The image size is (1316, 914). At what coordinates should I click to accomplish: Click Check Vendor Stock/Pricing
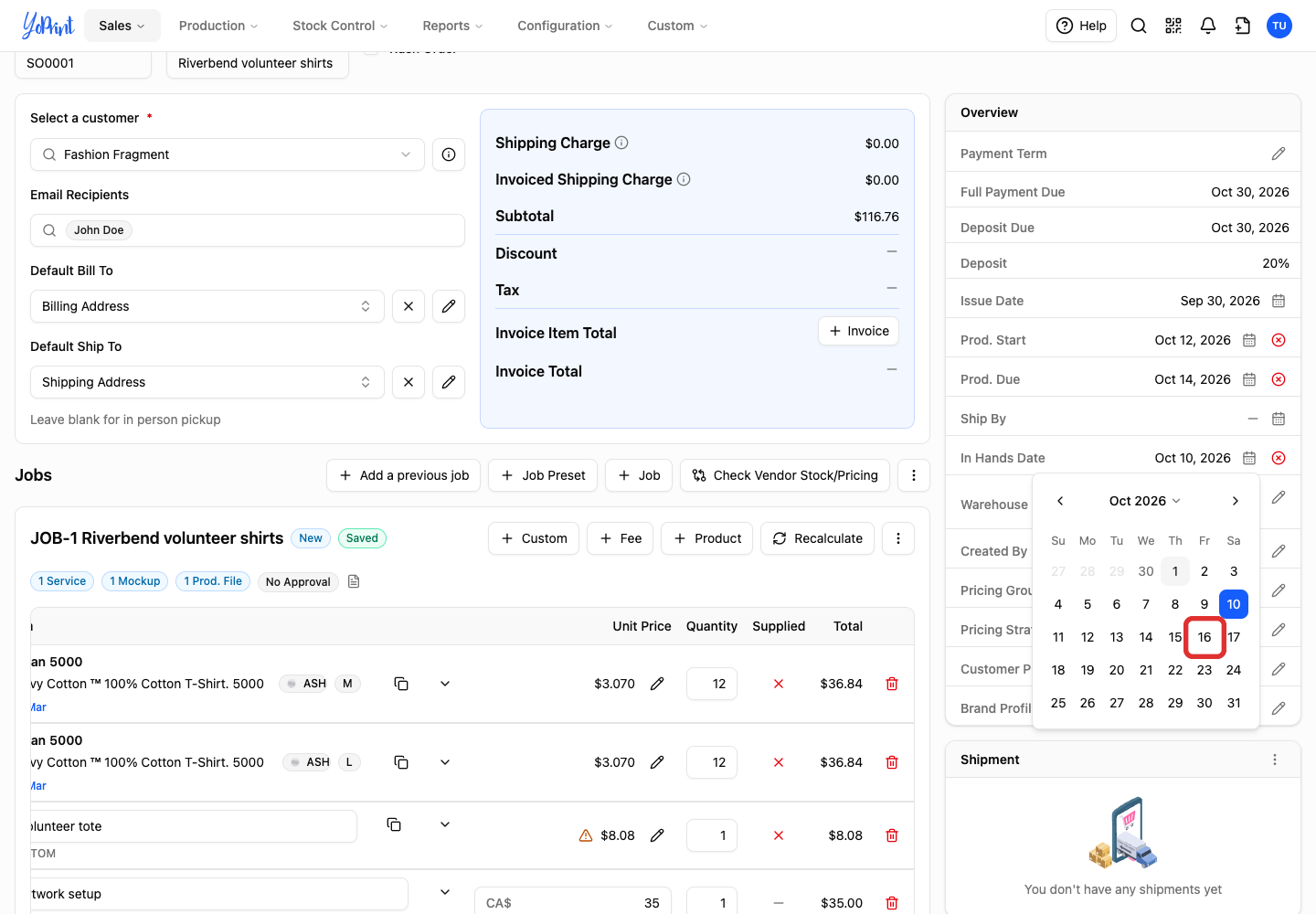pos(785,475)
